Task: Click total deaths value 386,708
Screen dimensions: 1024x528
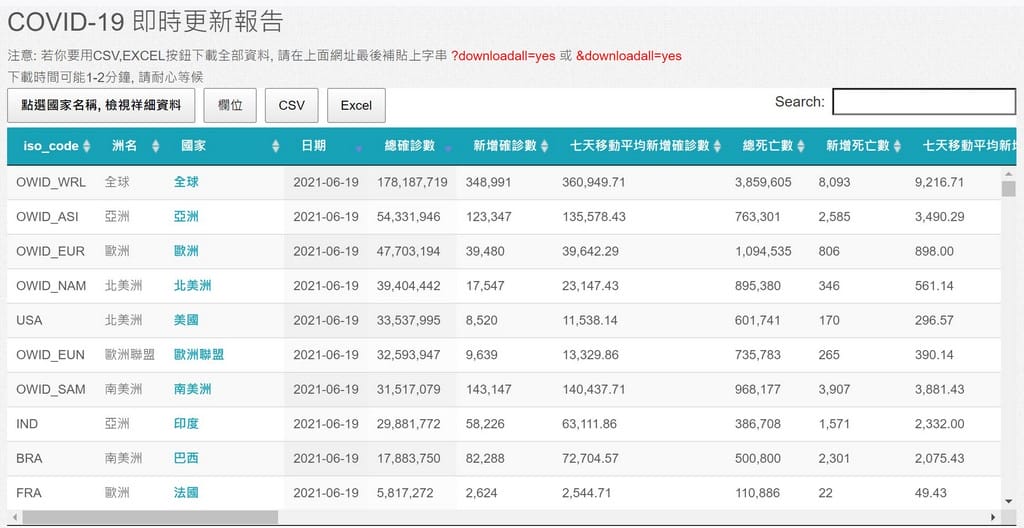Action: [758, 424]
